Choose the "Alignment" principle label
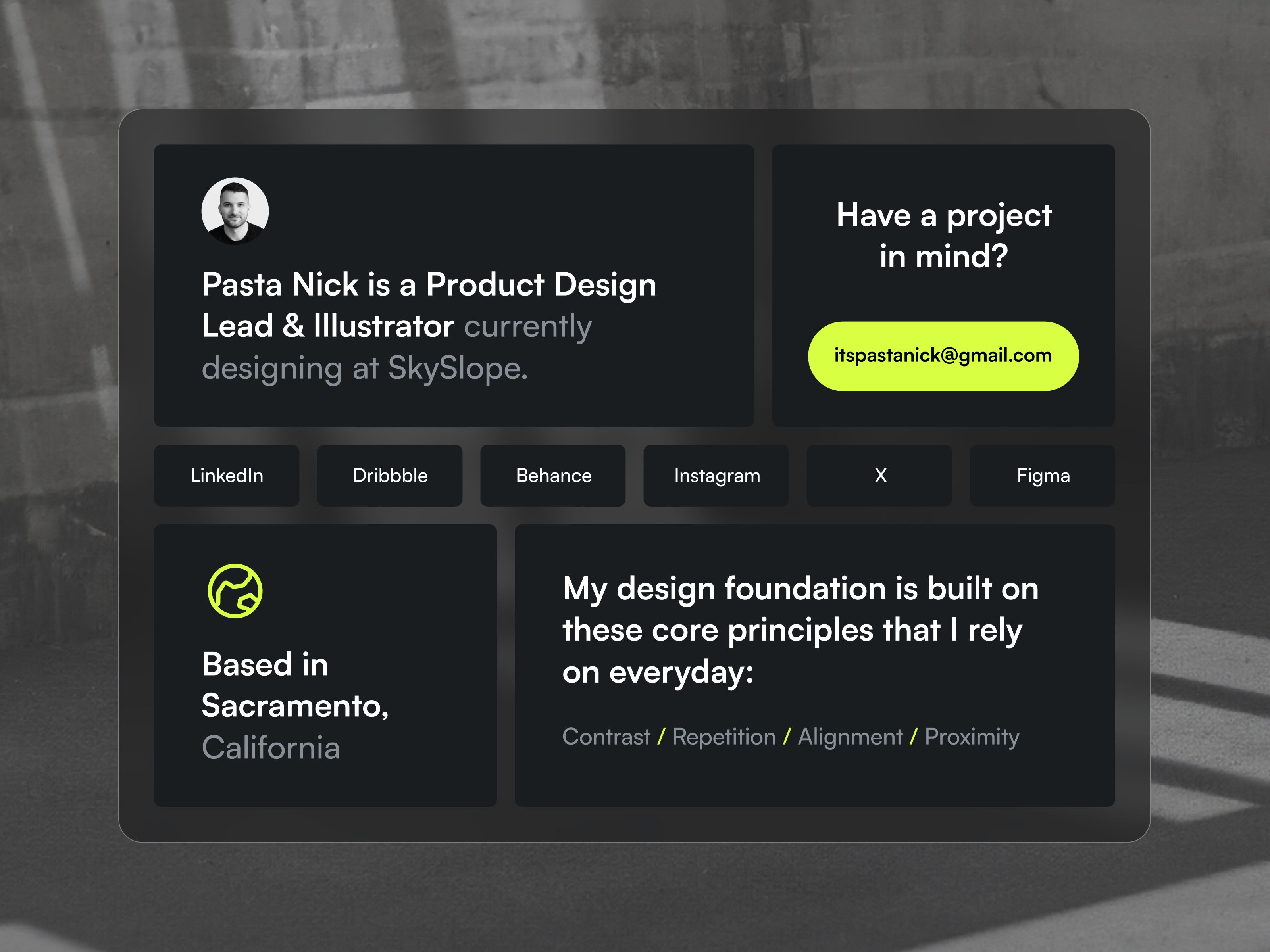 point(850,737)
